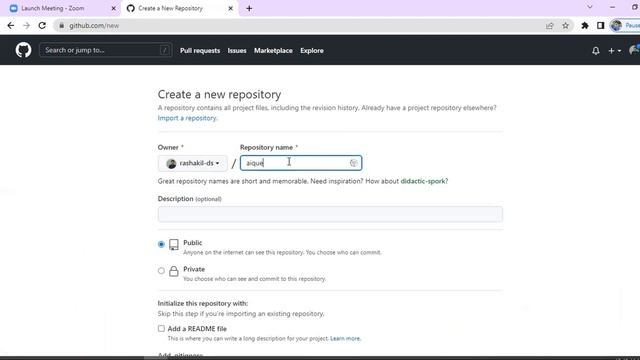This screenshot has width=640, height=360.
Task: Click the slash shortcut icon in search box
Action: point(164,50)
